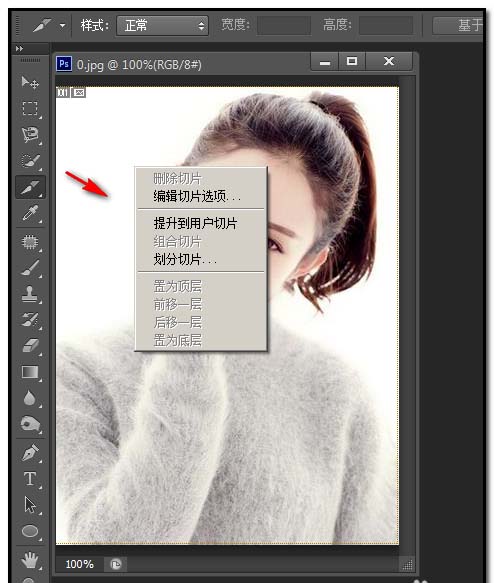Select the Rectangular Marquee tool
This screenshot has width=494, height=583.
(30, 109)
